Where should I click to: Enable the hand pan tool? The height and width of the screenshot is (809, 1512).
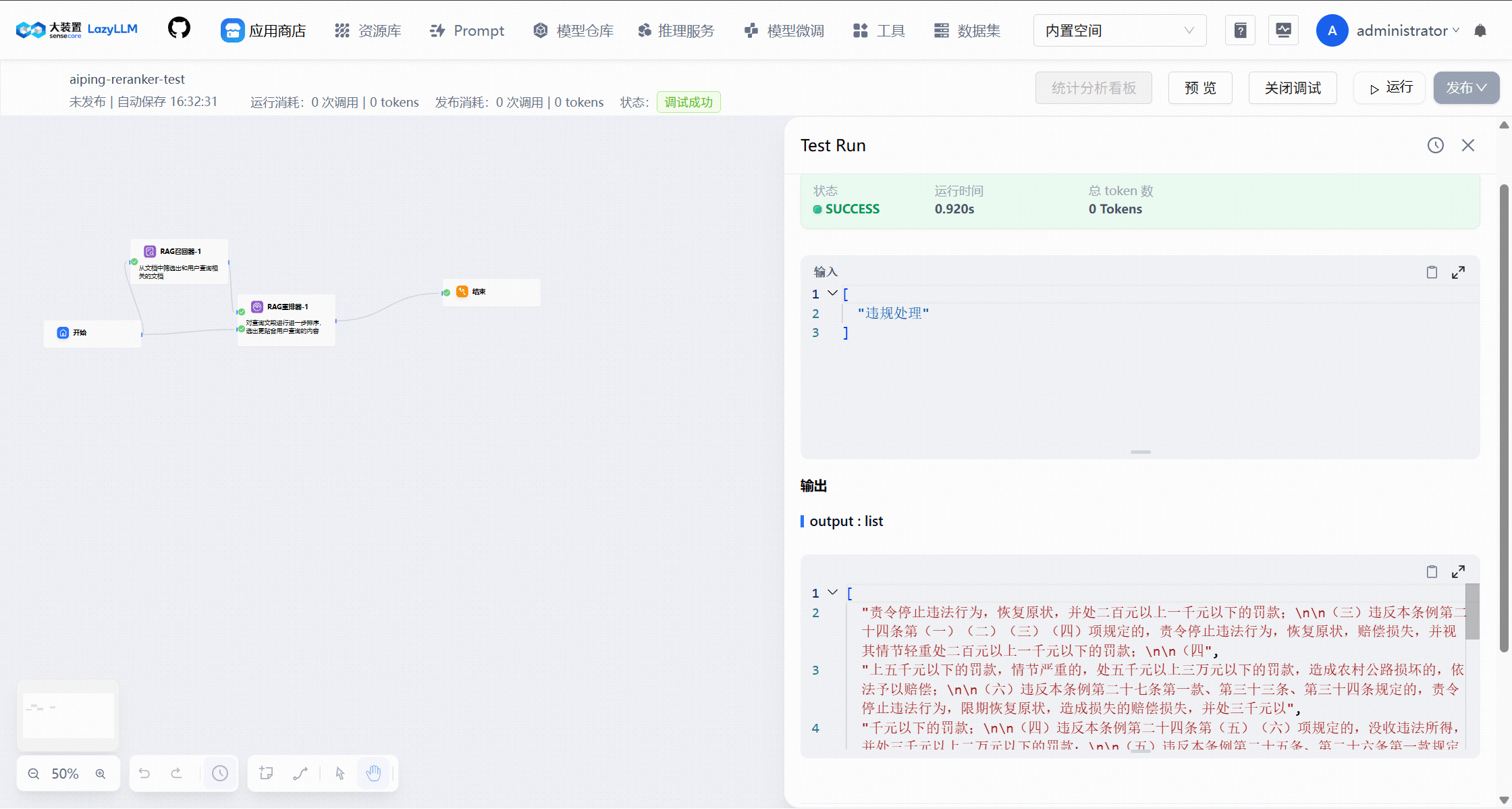tap(373, 774)
